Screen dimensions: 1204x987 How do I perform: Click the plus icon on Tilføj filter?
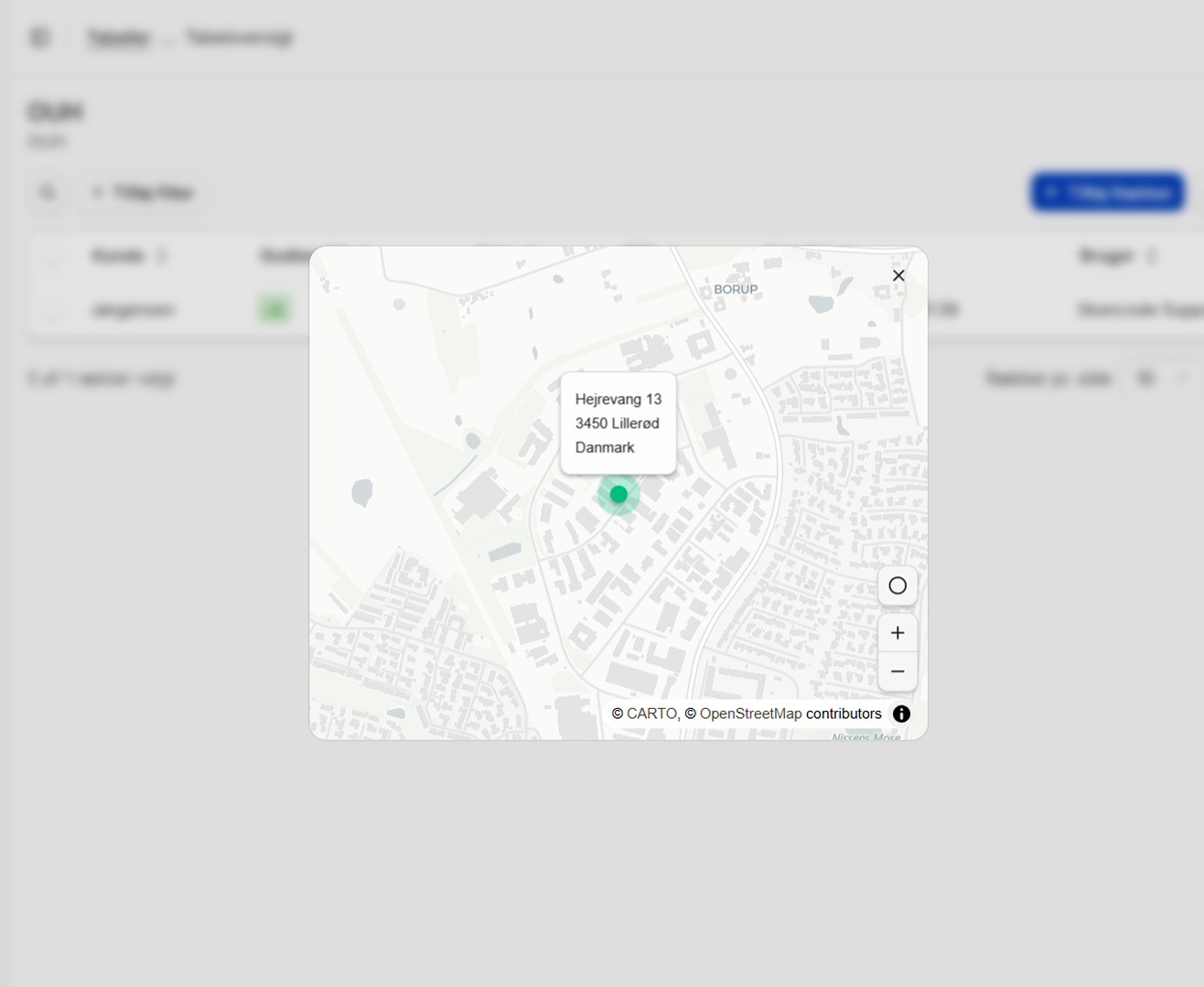coord(97,192)
